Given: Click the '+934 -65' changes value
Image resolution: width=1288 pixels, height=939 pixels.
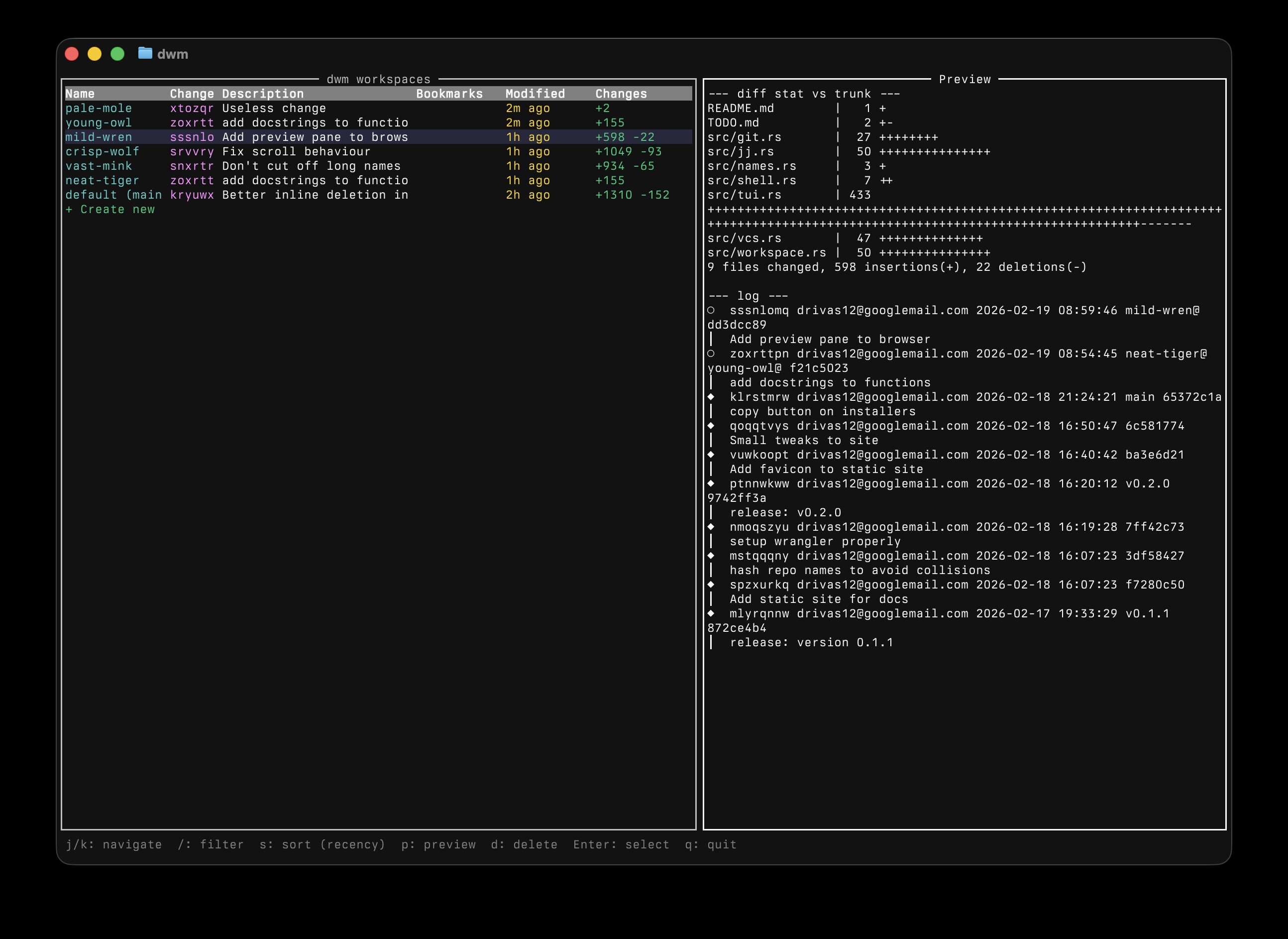Looking at the screenshot, I should click(625, 166).
